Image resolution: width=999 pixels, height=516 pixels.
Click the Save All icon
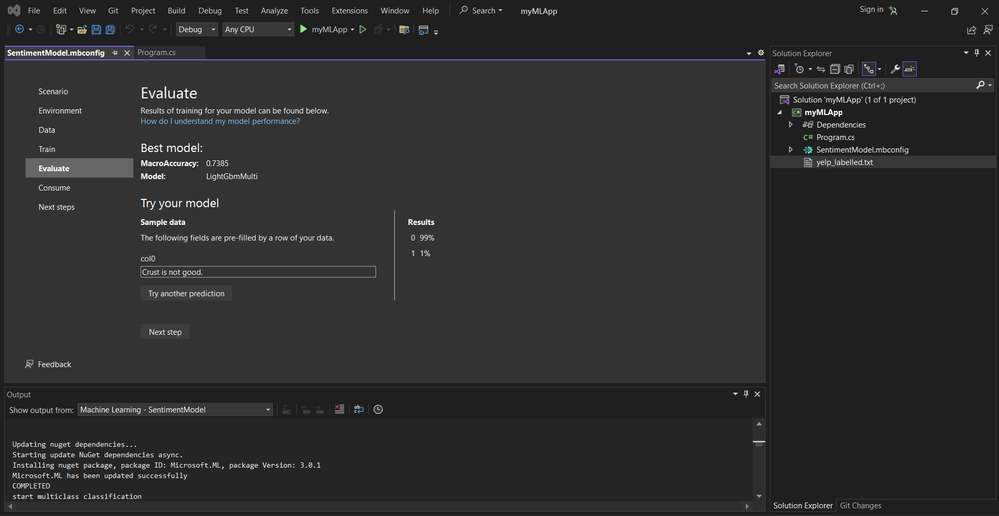click(110, 29)
